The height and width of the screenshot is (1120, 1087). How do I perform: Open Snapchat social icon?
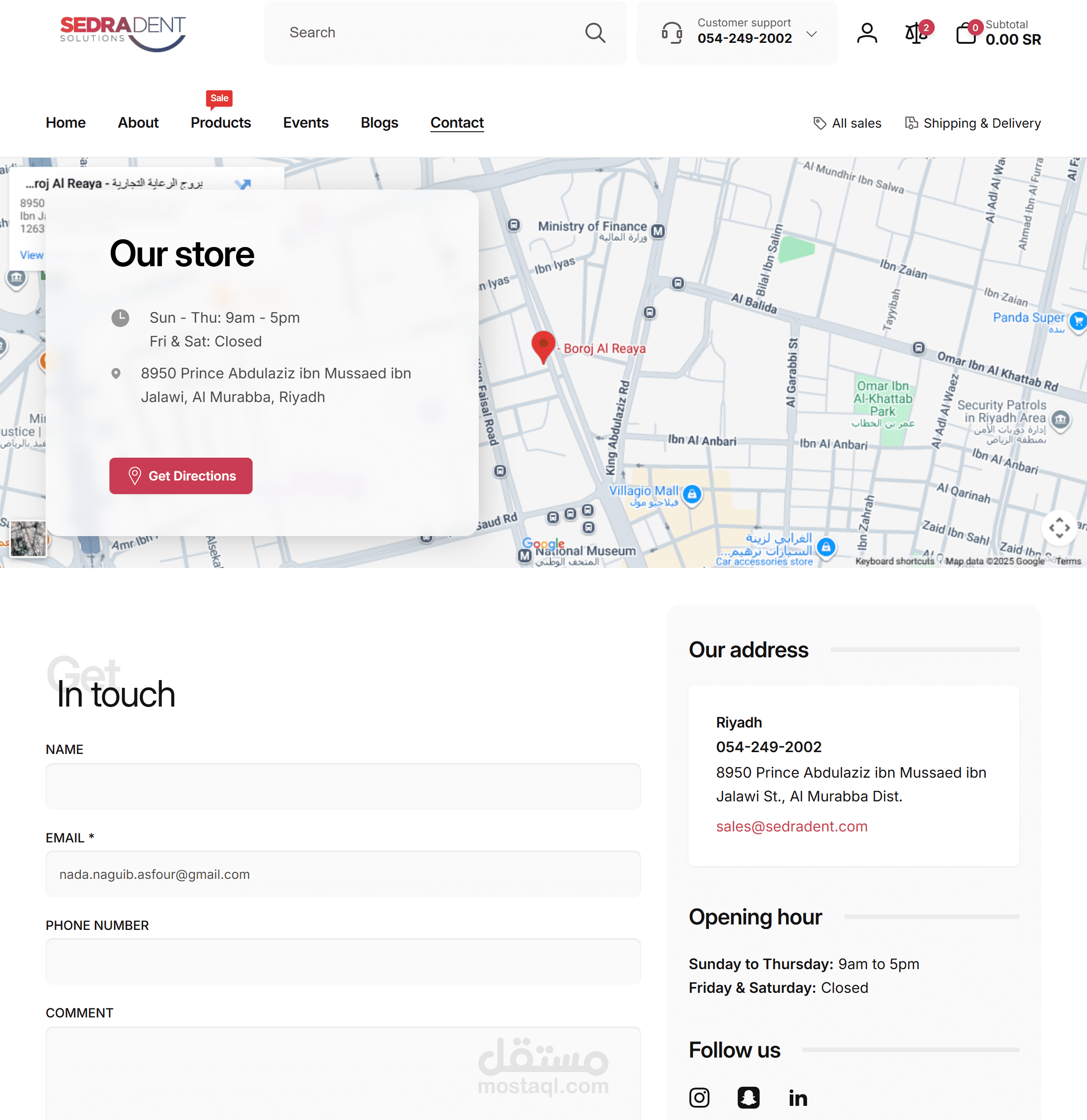[x=748, y=1097]
